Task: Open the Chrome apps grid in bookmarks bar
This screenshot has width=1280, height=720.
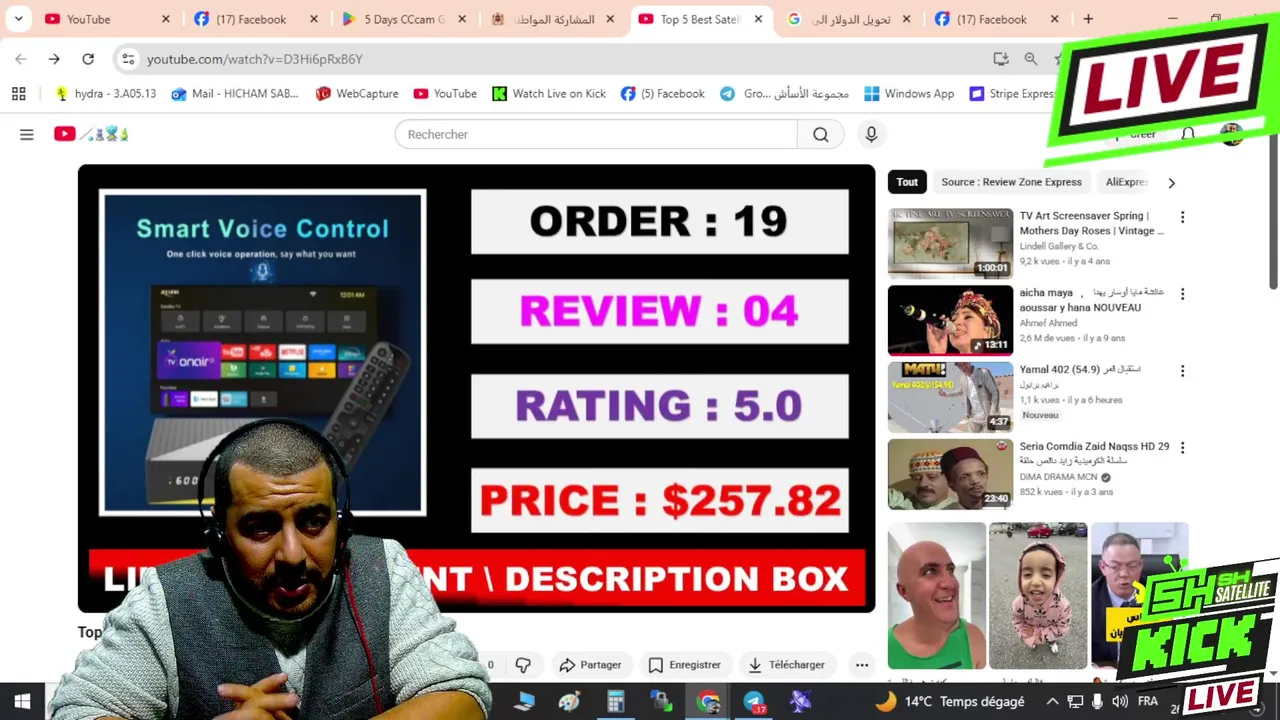Action: (x=18, y=93)
